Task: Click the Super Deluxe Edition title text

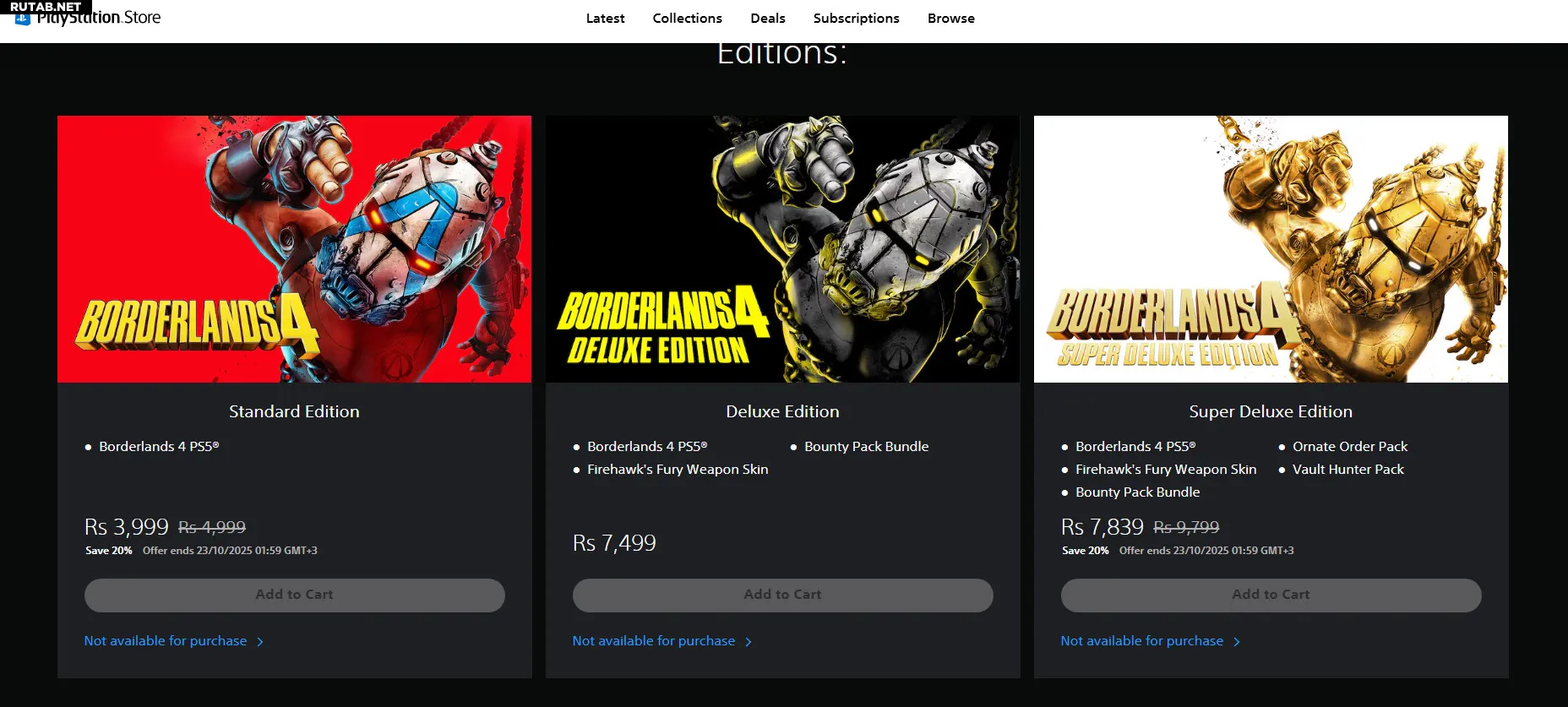Action: [1271, 411]
